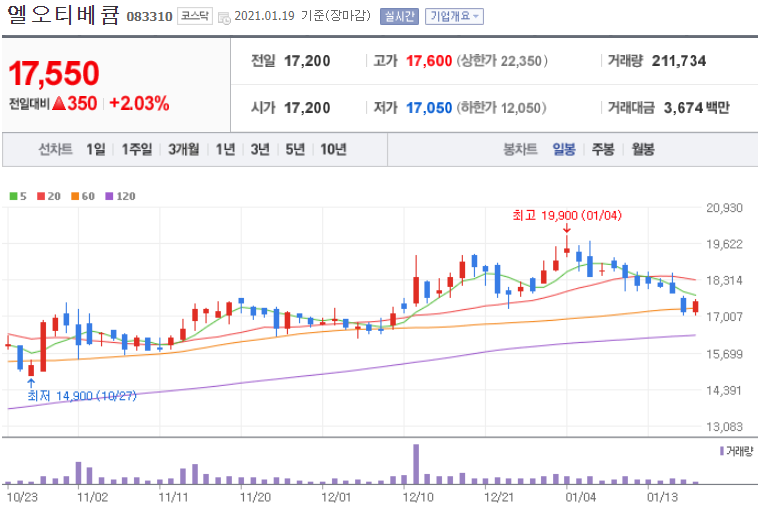
Task: Click the 12/10 date axis label
Action: (418, 497)
